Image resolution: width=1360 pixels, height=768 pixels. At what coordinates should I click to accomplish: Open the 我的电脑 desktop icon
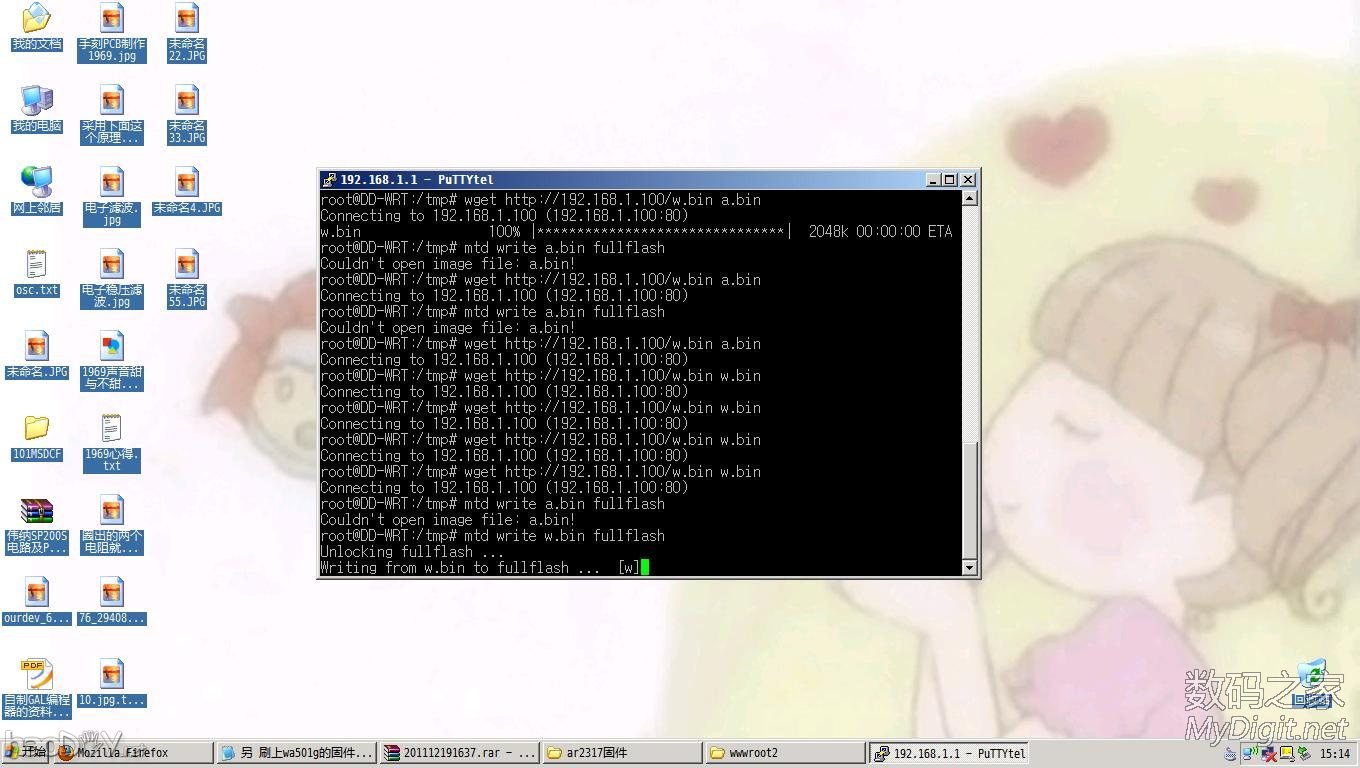point(36,100)
